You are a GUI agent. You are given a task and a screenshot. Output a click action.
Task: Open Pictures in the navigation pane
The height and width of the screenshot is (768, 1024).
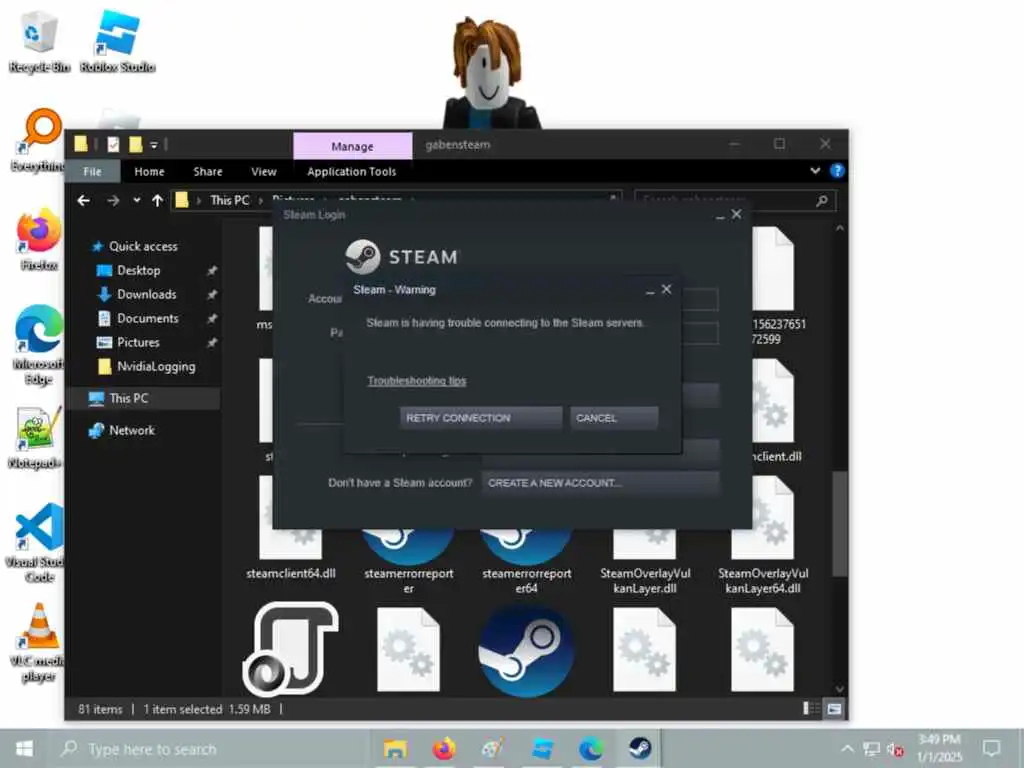(x=138, y=342)
